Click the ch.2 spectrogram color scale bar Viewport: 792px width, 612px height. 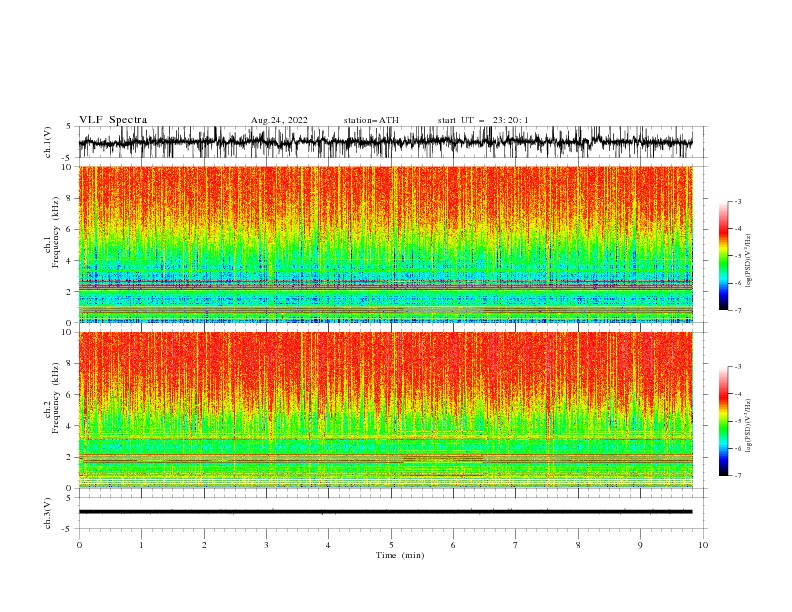coord(723,421)
